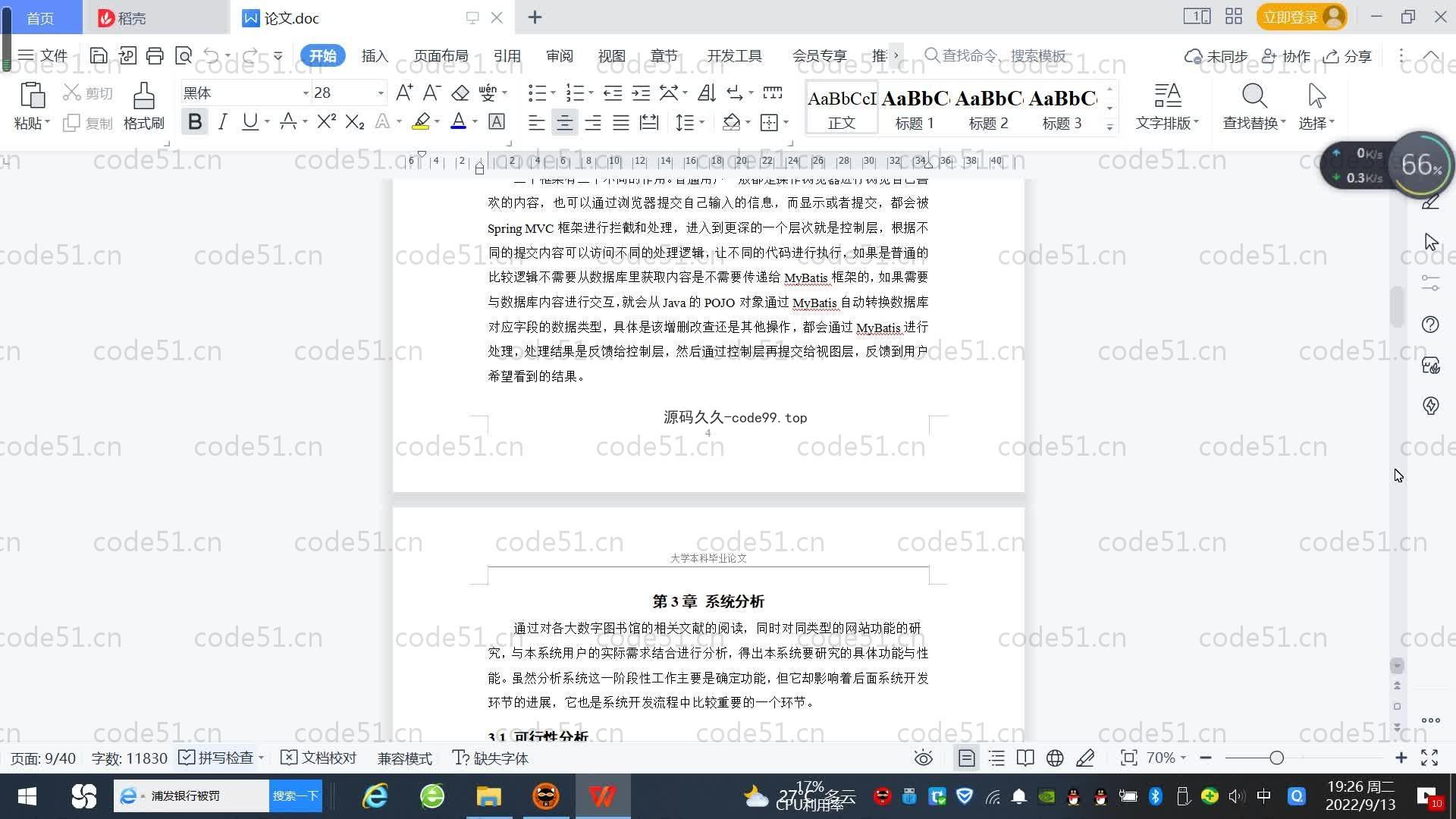Click the vertical scrollbar thumb
This screenshot has width=1456, height=819.
pyautogui.click(x=1397, y=306)
